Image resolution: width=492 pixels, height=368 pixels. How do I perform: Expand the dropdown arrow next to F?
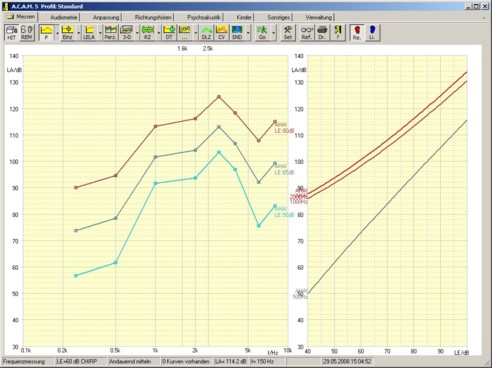[x=57, y=33]
